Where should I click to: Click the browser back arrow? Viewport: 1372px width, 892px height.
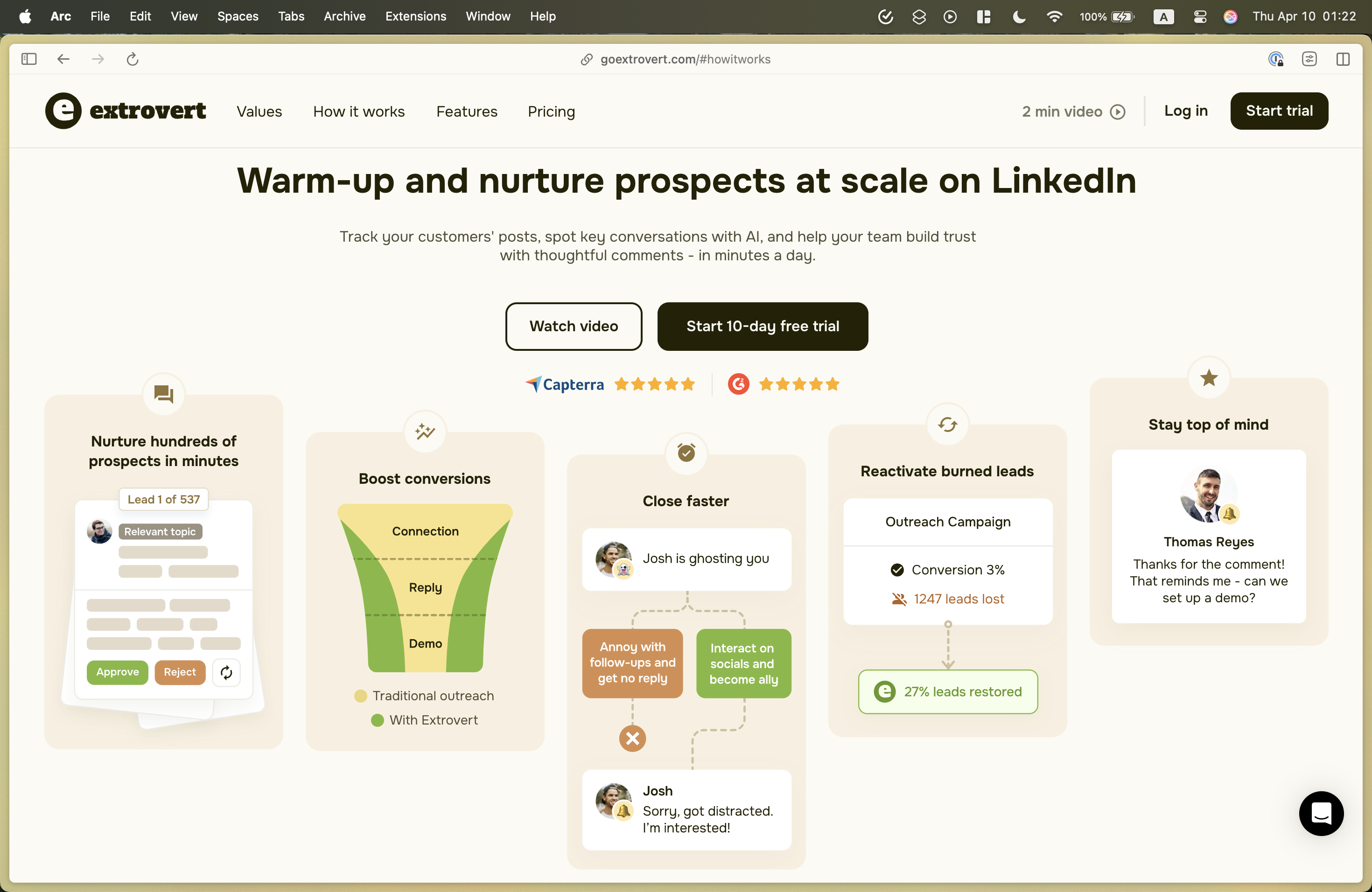63,59
